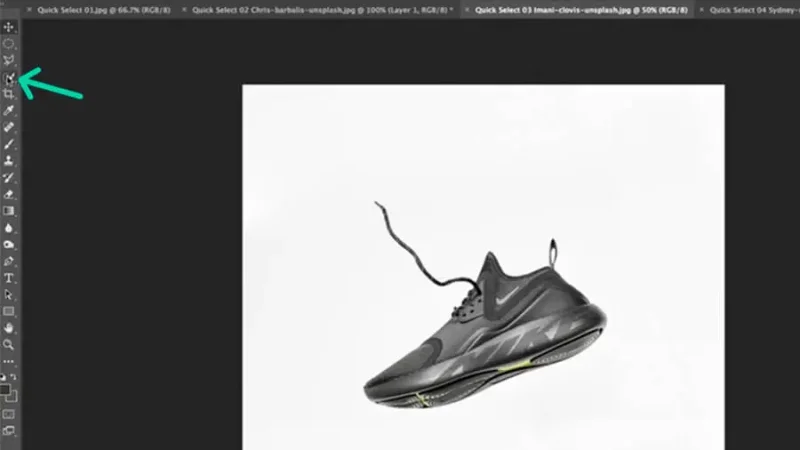800x450 pixels.
Task: Switch to Quick Select 03 imani-clovis tab
Action: pyautogui.click(x=581, y=10)
